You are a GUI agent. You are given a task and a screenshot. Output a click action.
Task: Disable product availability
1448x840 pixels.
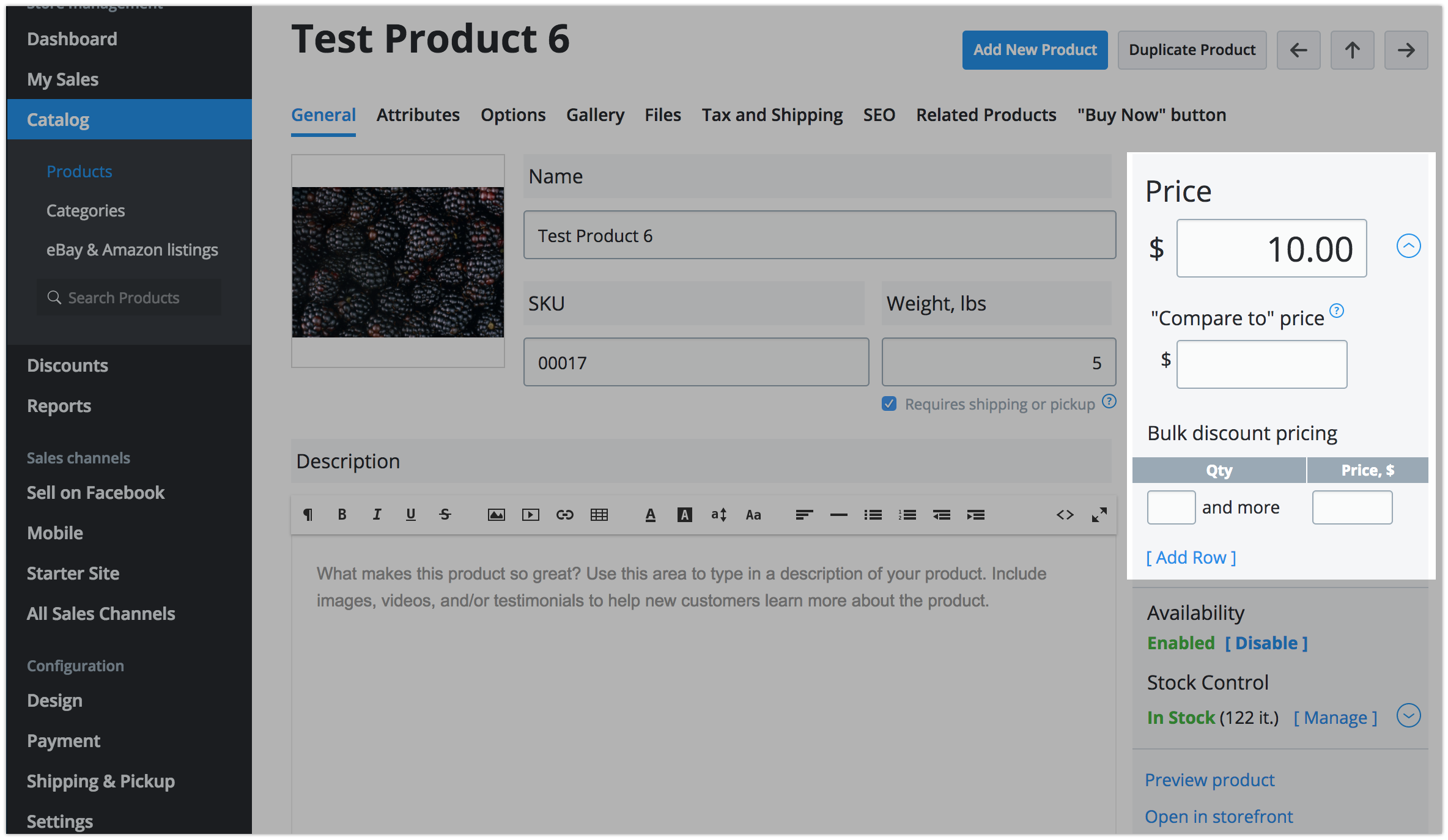pyautogui.click(x=1266, y=643)
